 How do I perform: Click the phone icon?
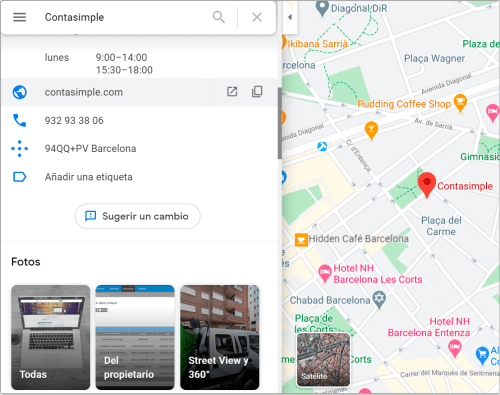tap(20, 120)
